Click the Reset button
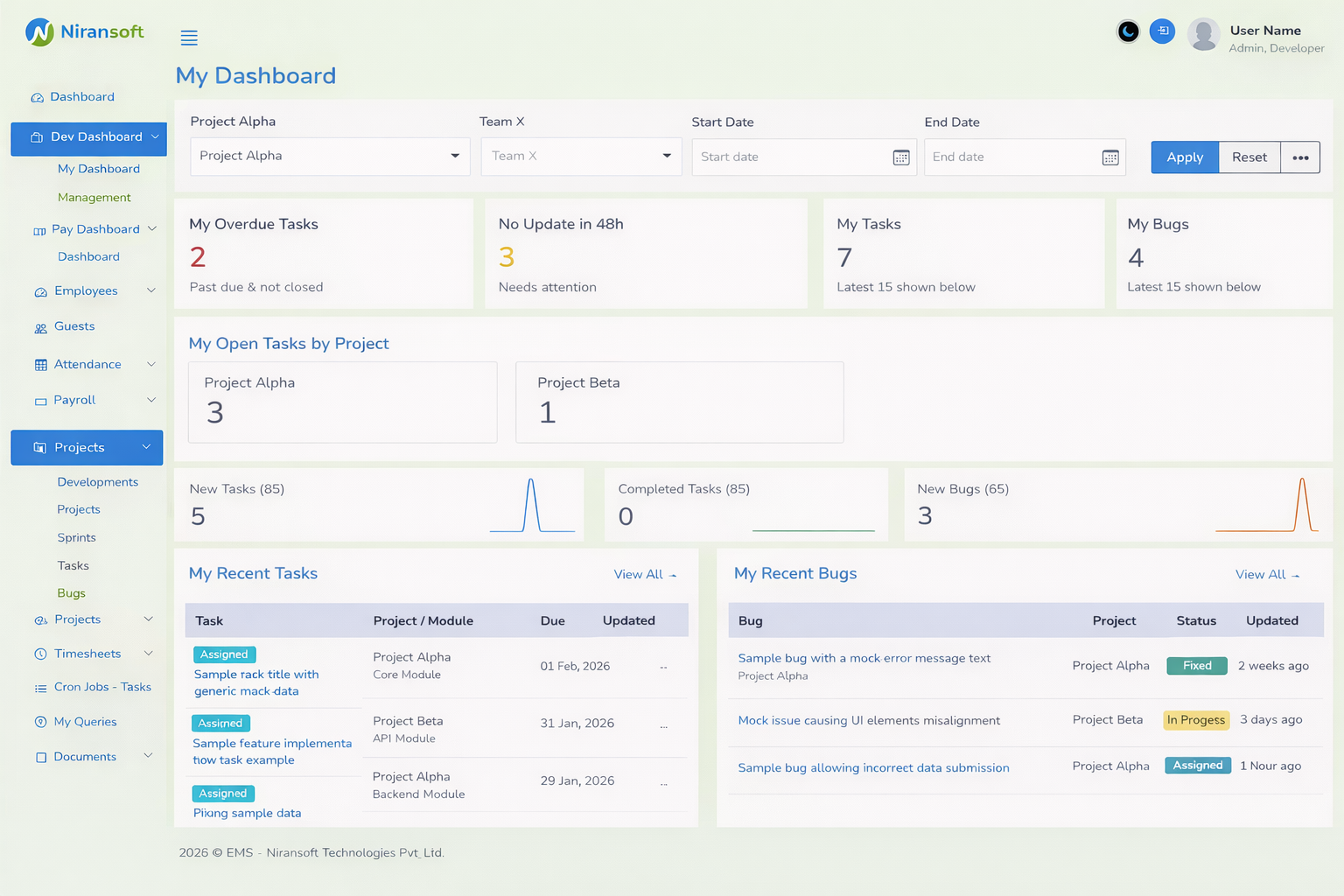The height and width of the screenshot is (896, 1344). point(1249,157)
